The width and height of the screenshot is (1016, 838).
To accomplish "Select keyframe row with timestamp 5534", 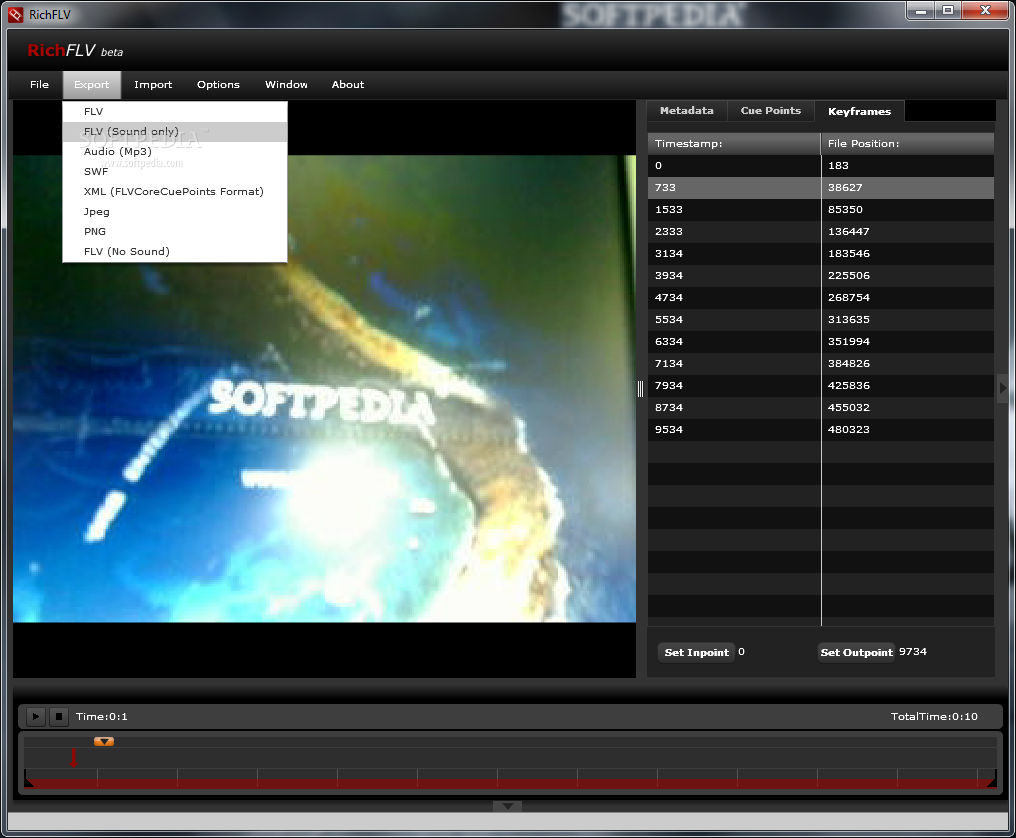I will (x=821, y=320).
